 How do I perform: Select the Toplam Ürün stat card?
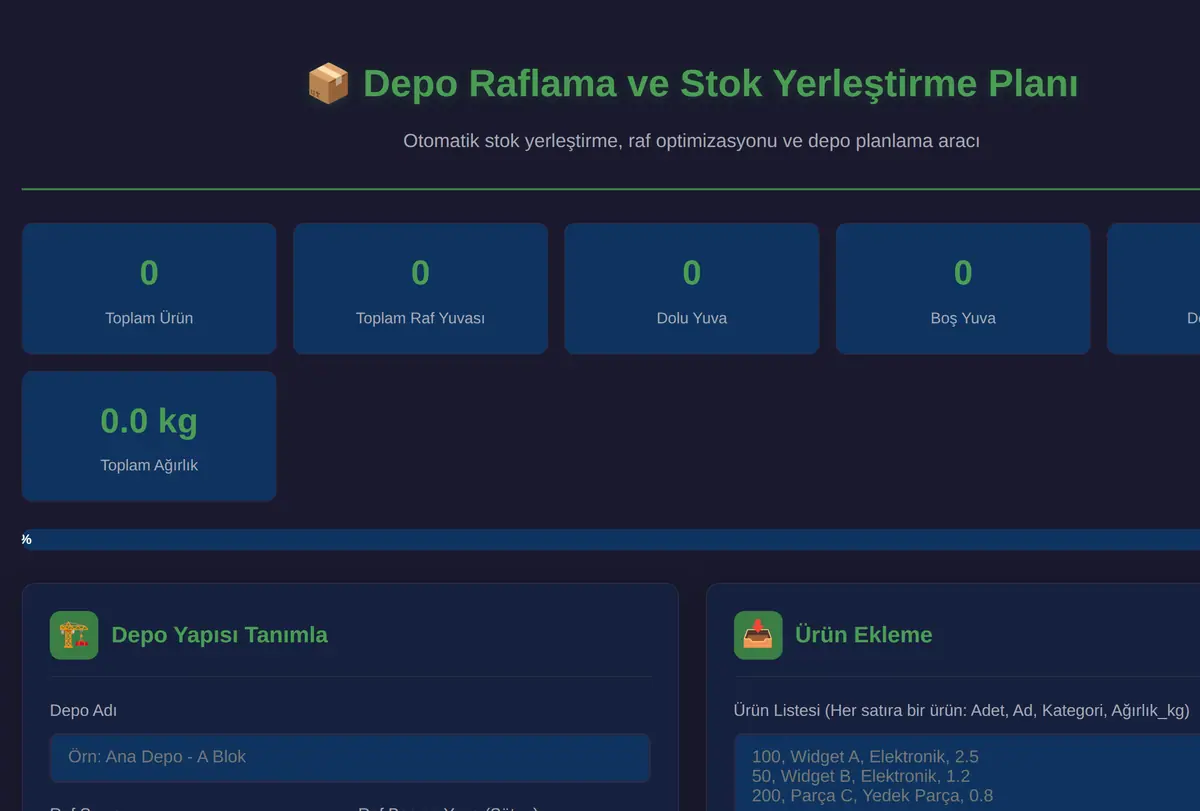pyautogui.click(x=149, y=288)
